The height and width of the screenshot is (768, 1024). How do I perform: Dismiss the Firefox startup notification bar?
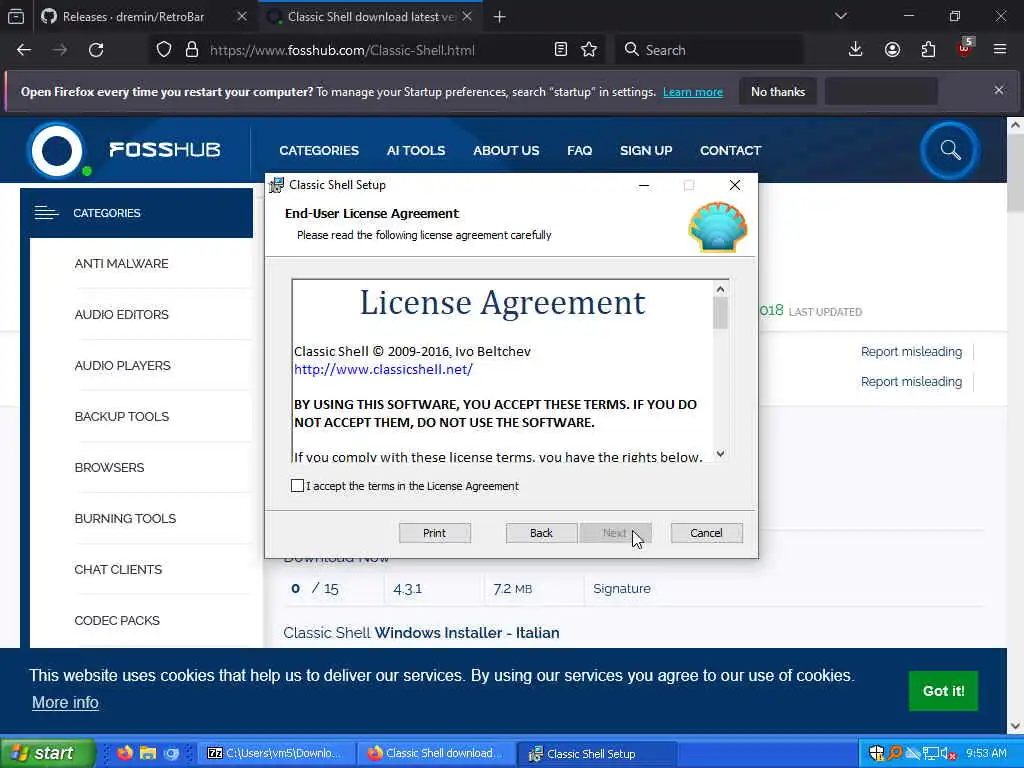[x=999, y=90]
